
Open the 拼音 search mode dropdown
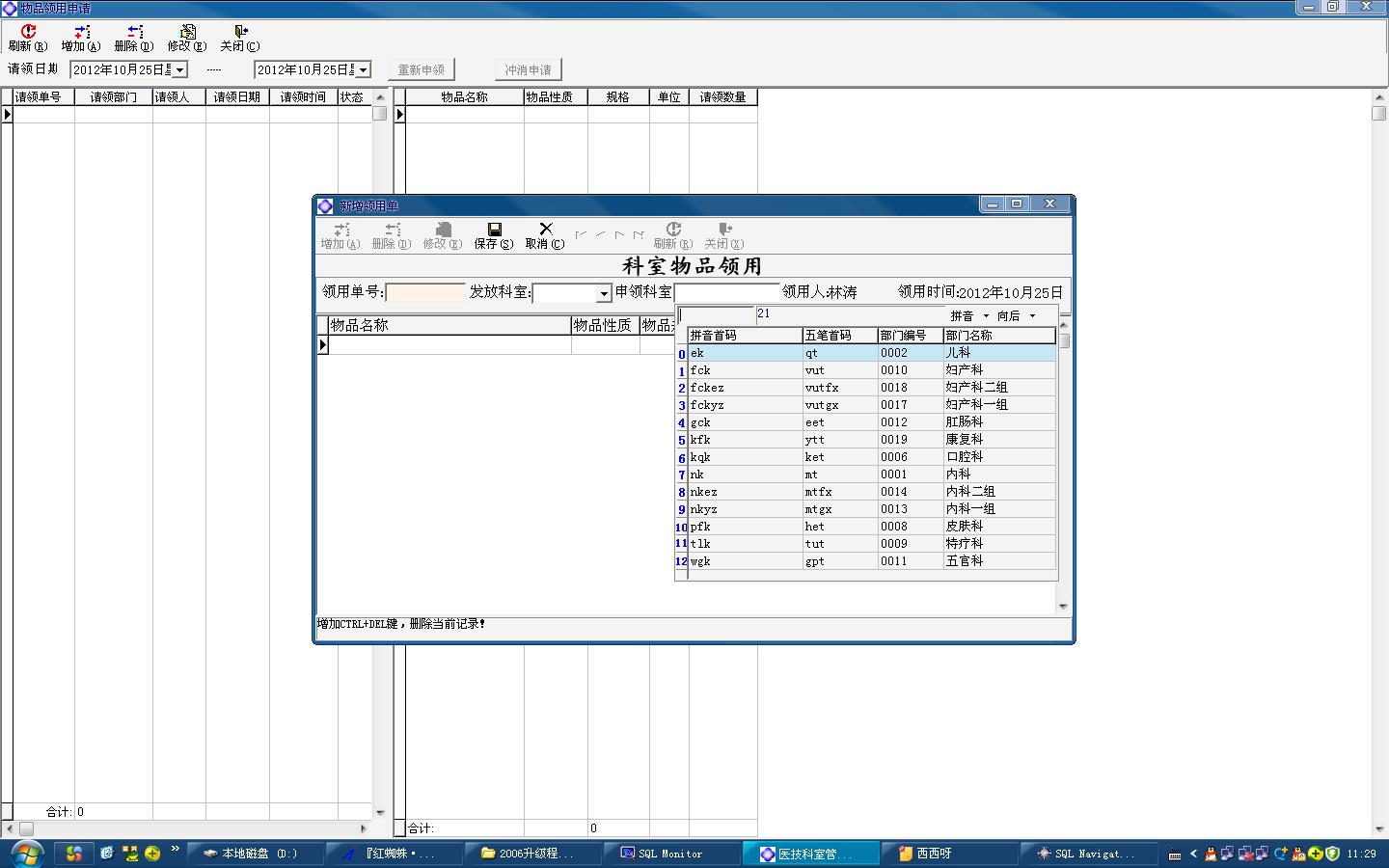tap(986, 316)
